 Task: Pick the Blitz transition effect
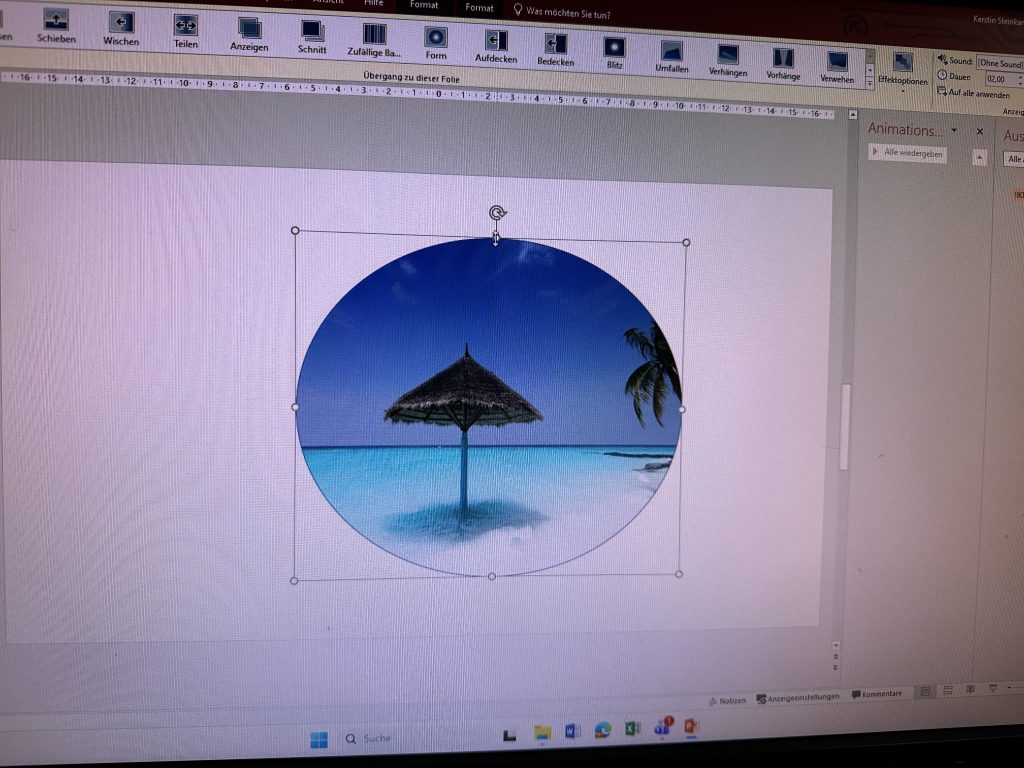(614, 51)
